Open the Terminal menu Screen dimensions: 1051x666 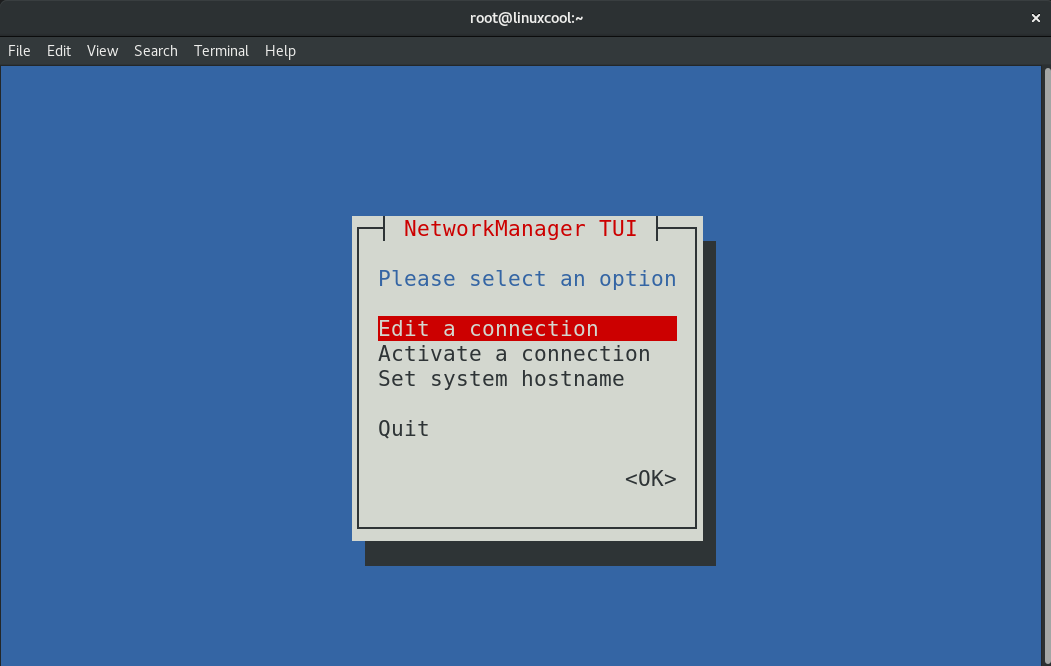pyautogui.click(x=221, y=51)
